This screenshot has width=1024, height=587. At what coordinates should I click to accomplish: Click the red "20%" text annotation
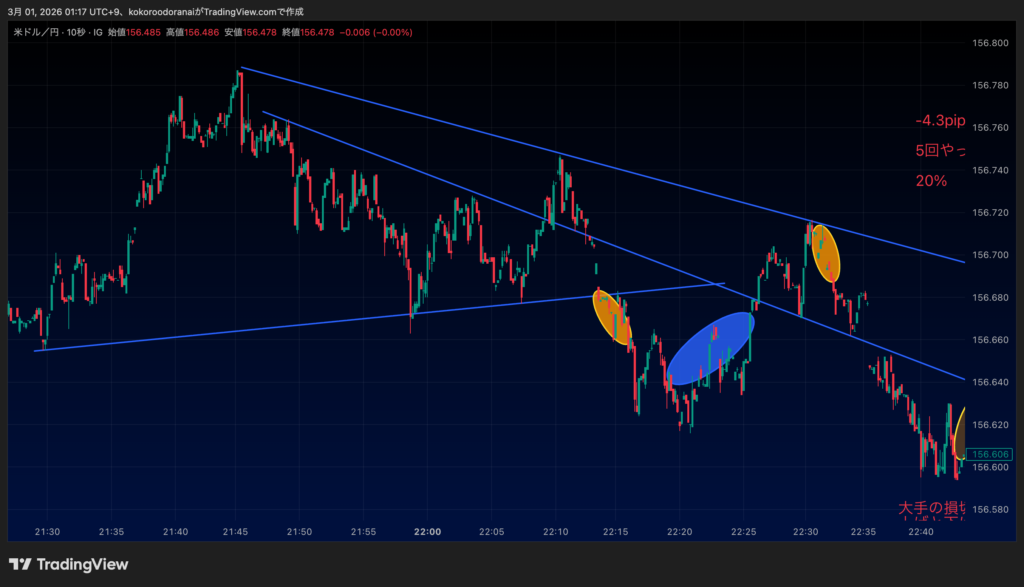[x=930, y=181]
